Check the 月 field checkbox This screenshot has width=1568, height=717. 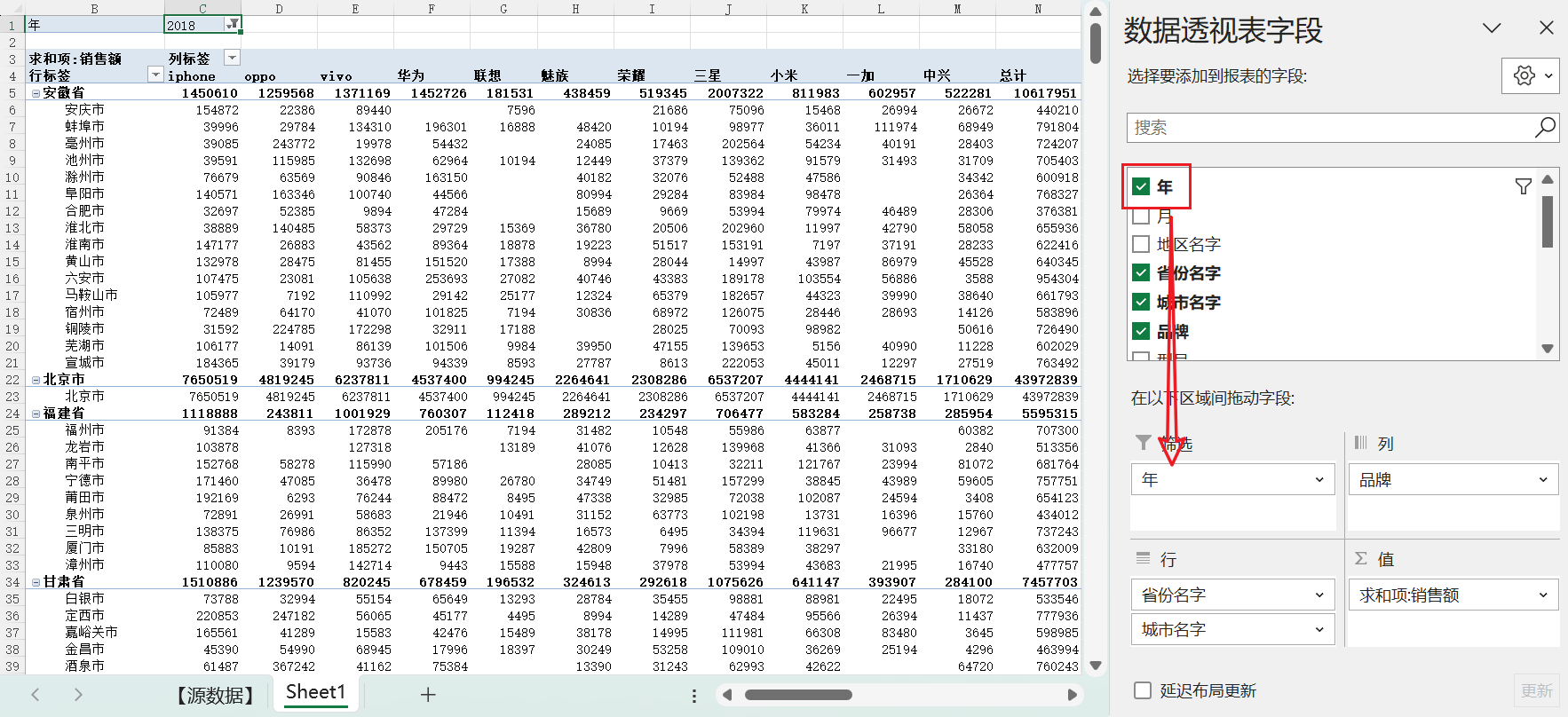[1142, 216]
